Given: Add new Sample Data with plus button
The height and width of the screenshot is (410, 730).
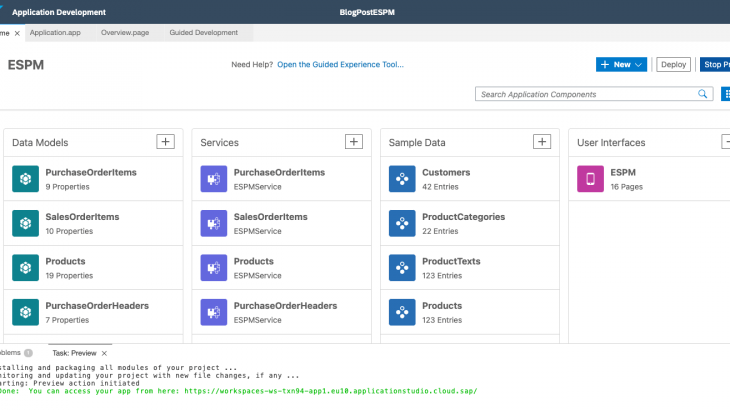Looking at the screenshot, I should (542, 142).
